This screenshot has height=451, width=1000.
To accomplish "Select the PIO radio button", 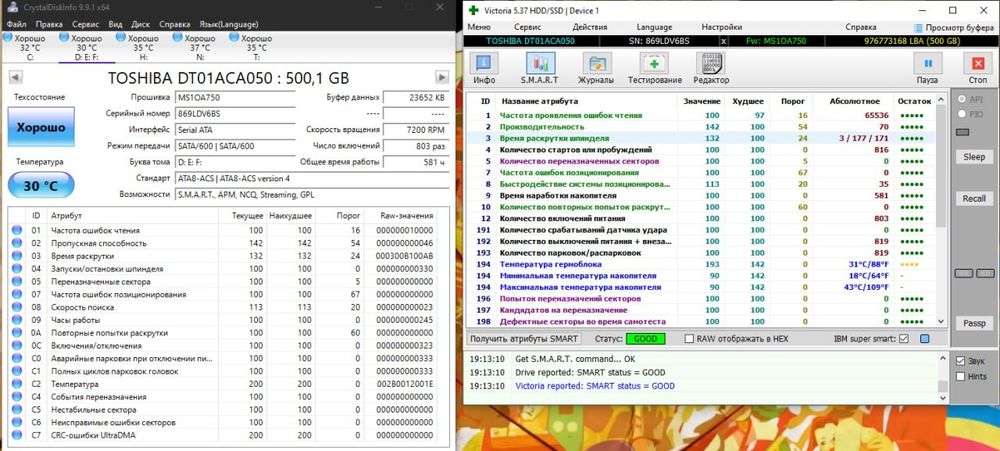I will click(x=962, y=114).
